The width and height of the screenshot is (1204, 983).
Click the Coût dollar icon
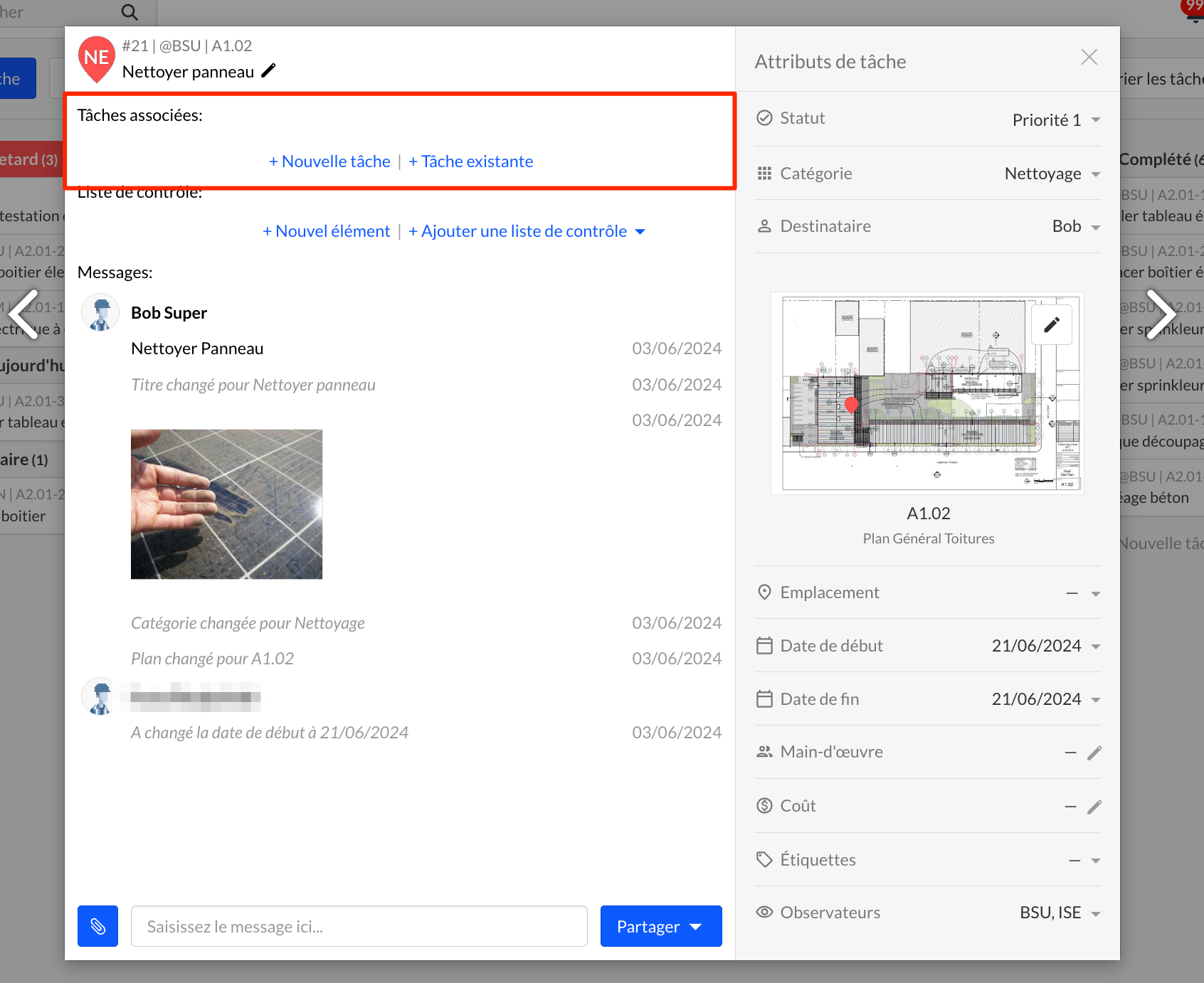(x=764, y=805)
